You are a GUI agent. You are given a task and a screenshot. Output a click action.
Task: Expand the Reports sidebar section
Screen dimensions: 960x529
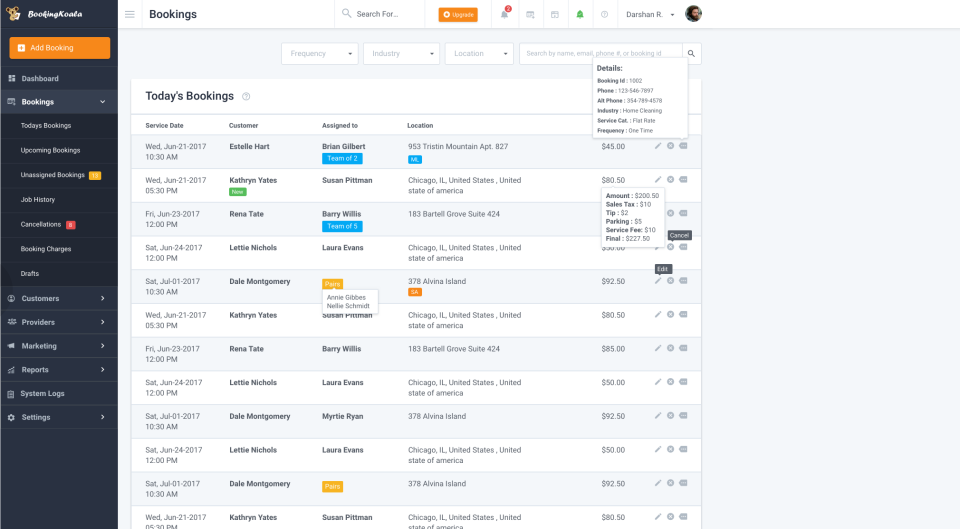58,370
